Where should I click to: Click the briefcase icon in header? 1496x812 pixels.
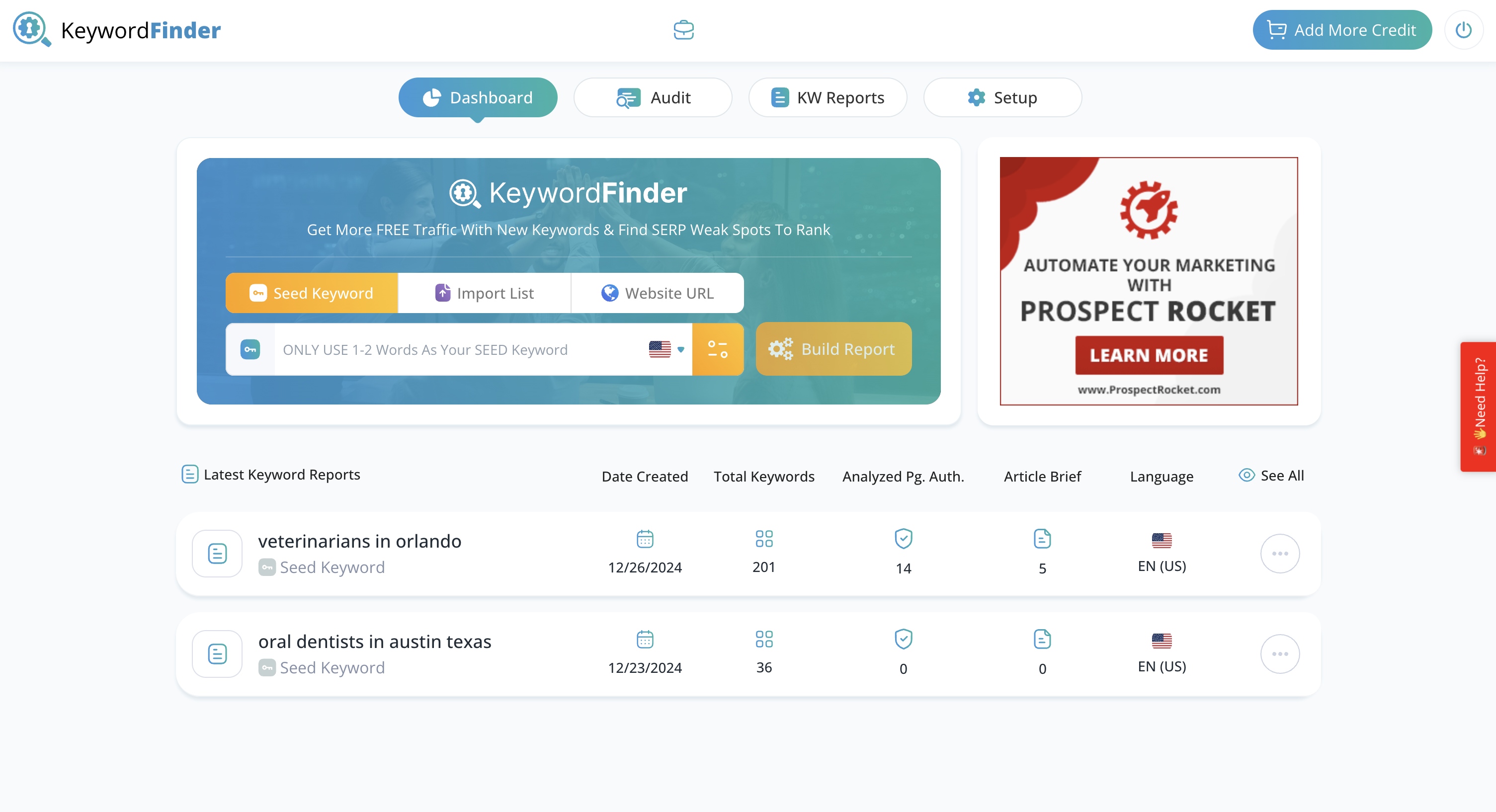[683, 30]
